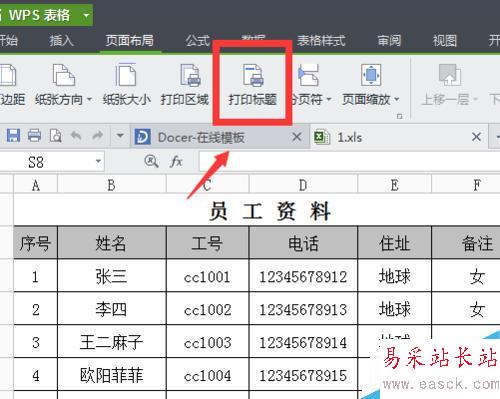Click the cell containing 张三
Image resolution: width=500 pixels, height=399 pixels.
111,276
